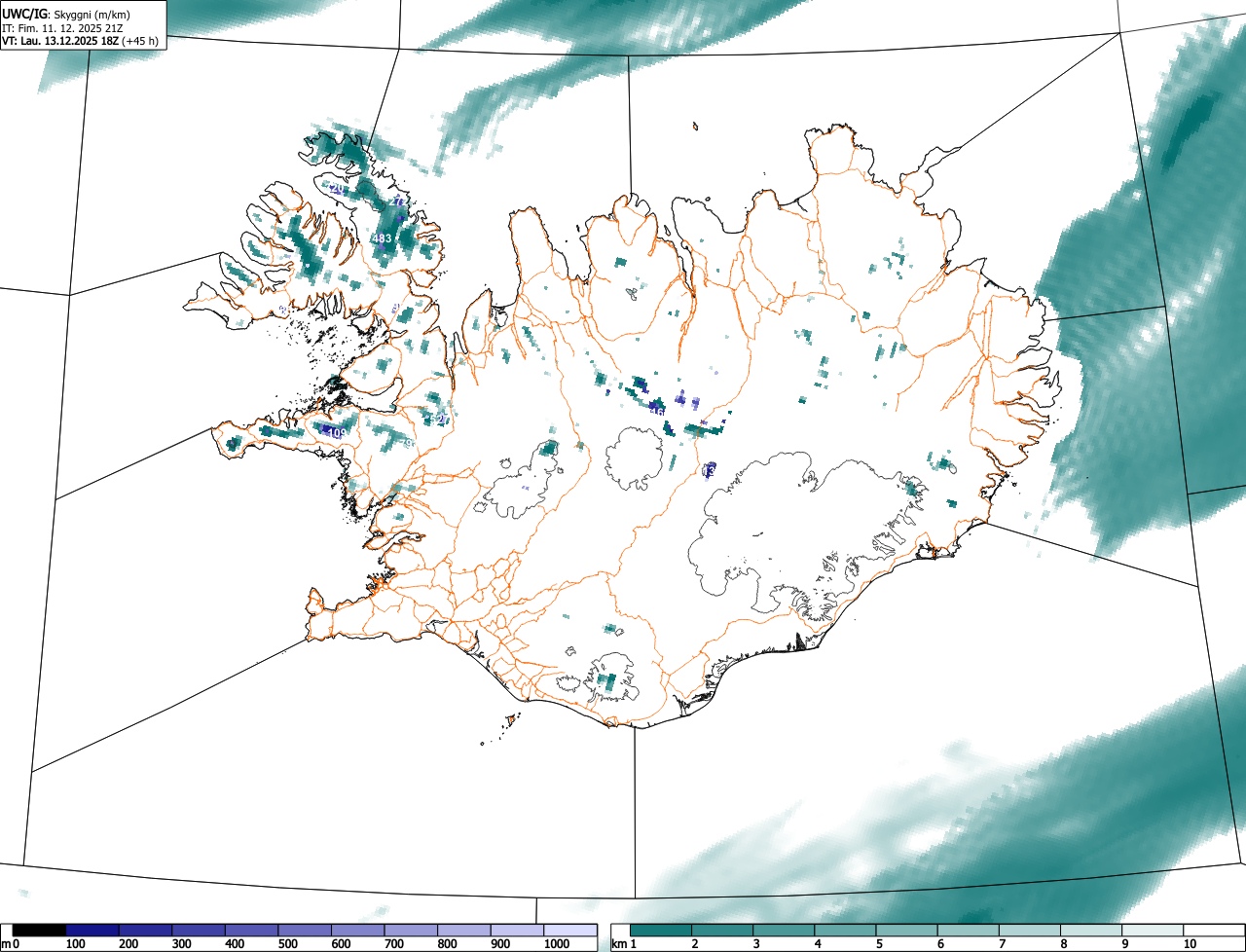Click the "UWC/IG: Skyggni (m/km)" title
The height and width of the screenshot is (952, 1246).
coord(68,14)
